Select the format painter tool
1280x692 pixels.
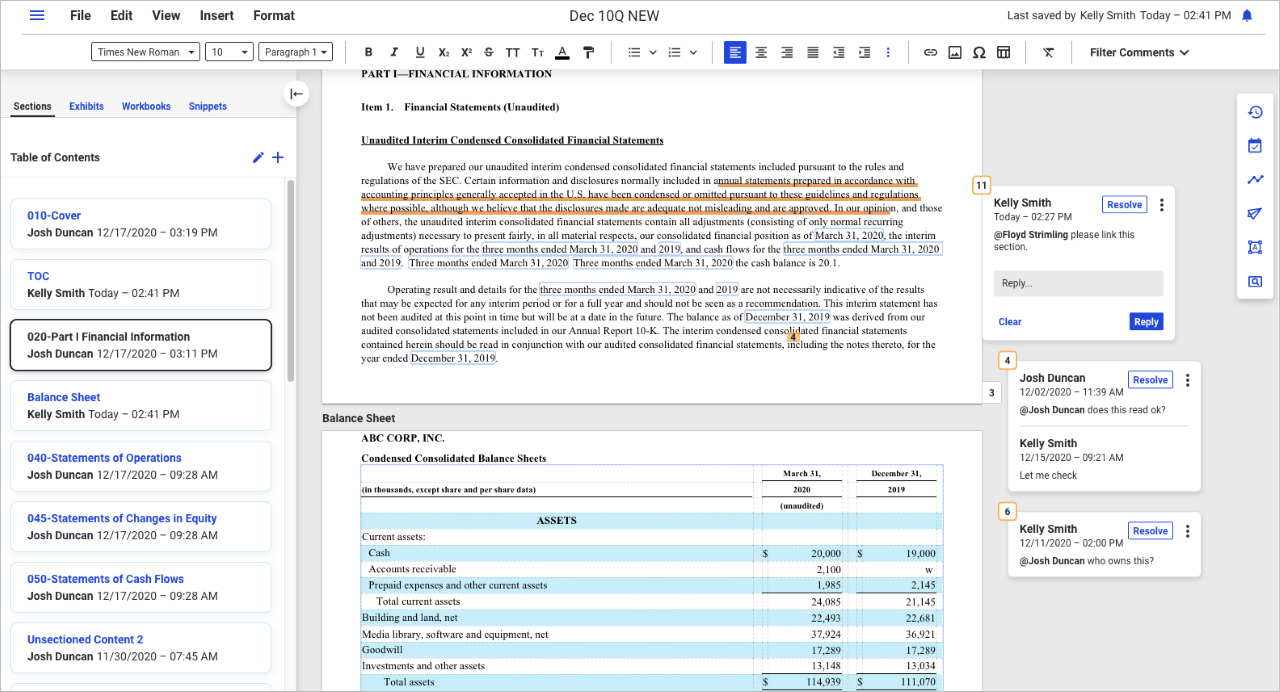click(x=588, y=52)
